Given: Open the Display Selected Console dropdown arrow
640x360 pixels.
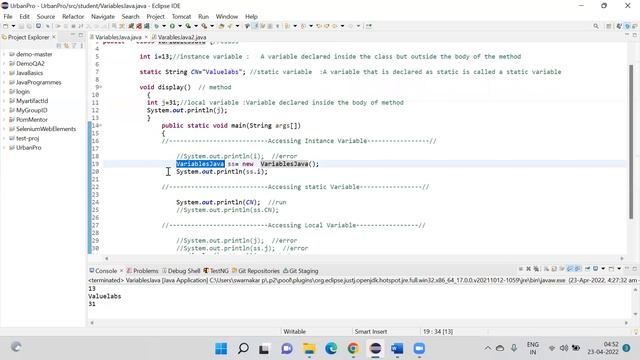Looking at the screenshot, I should tap(603, 269).
